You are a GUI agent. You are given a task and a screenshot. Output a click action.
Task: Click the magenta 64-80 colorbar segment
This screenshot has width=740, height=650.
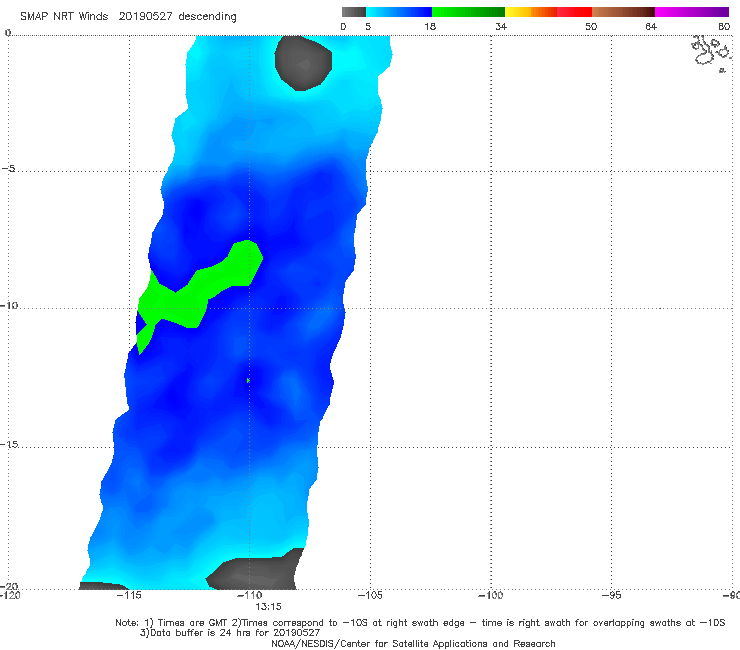point(692,12)
